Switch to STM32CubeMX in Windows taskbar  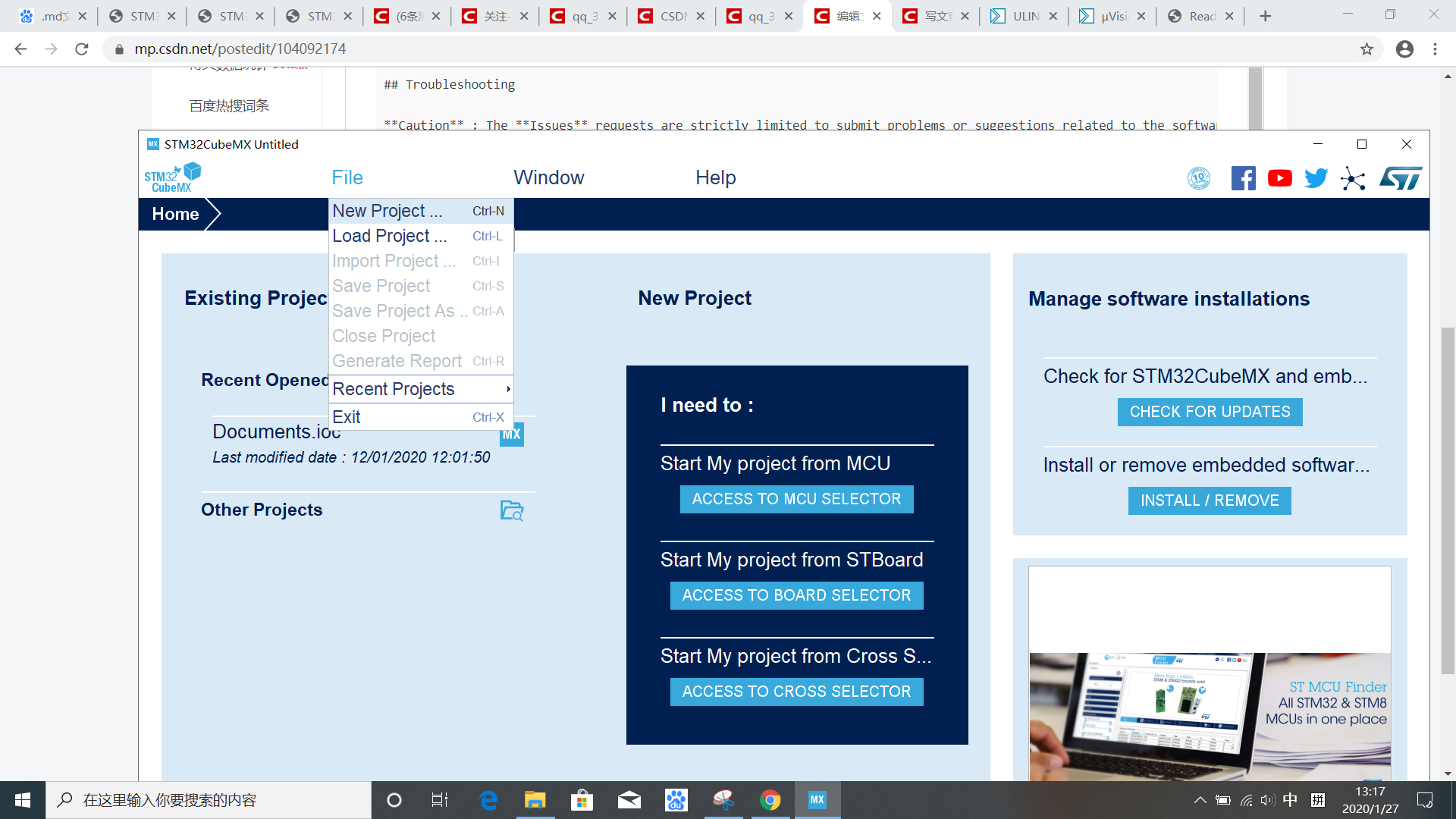pyautogui.click(x=817, y=800)
